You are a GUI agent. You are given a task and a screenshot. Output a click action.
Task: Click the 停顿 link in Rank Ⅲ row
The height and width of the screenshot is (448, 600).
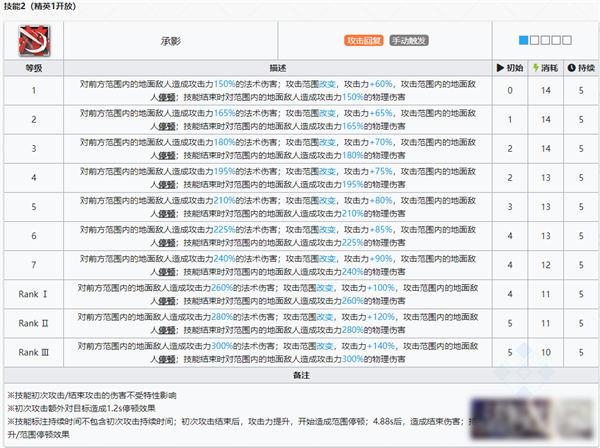tap(167, 359)
